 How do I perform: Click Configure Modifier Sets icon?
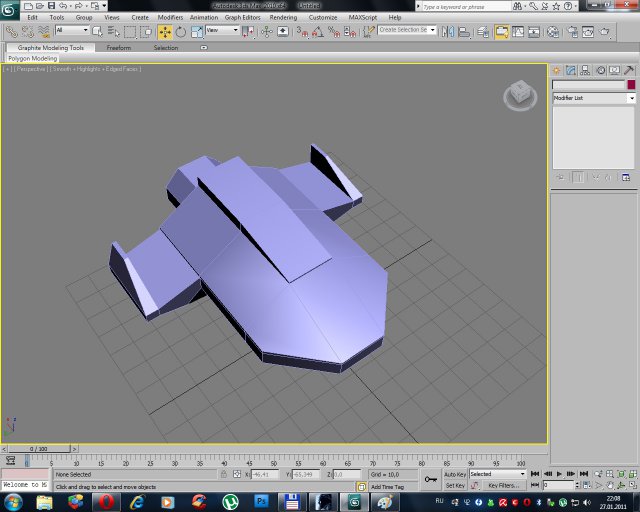click(626, 177)
